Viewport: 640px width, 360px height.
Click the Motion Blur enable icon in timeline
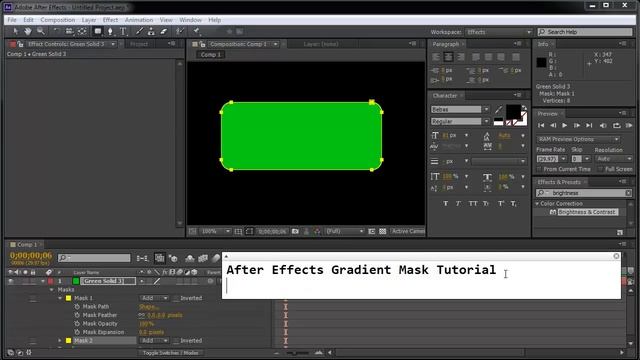pyautogui.click(x=216, y=258)
